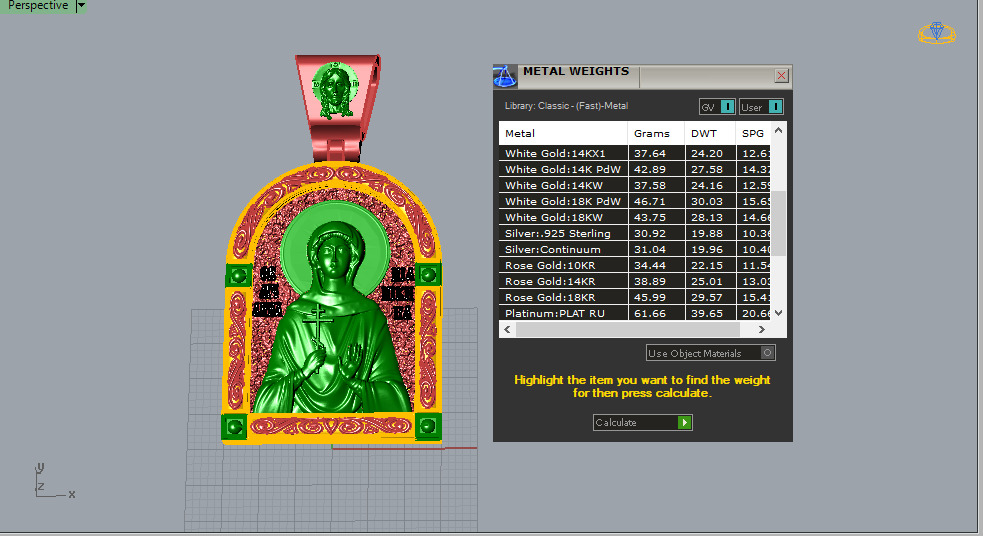Click the horizontal scroll left arrow
This screenshot has width=983, height=536.
(507, 329)
